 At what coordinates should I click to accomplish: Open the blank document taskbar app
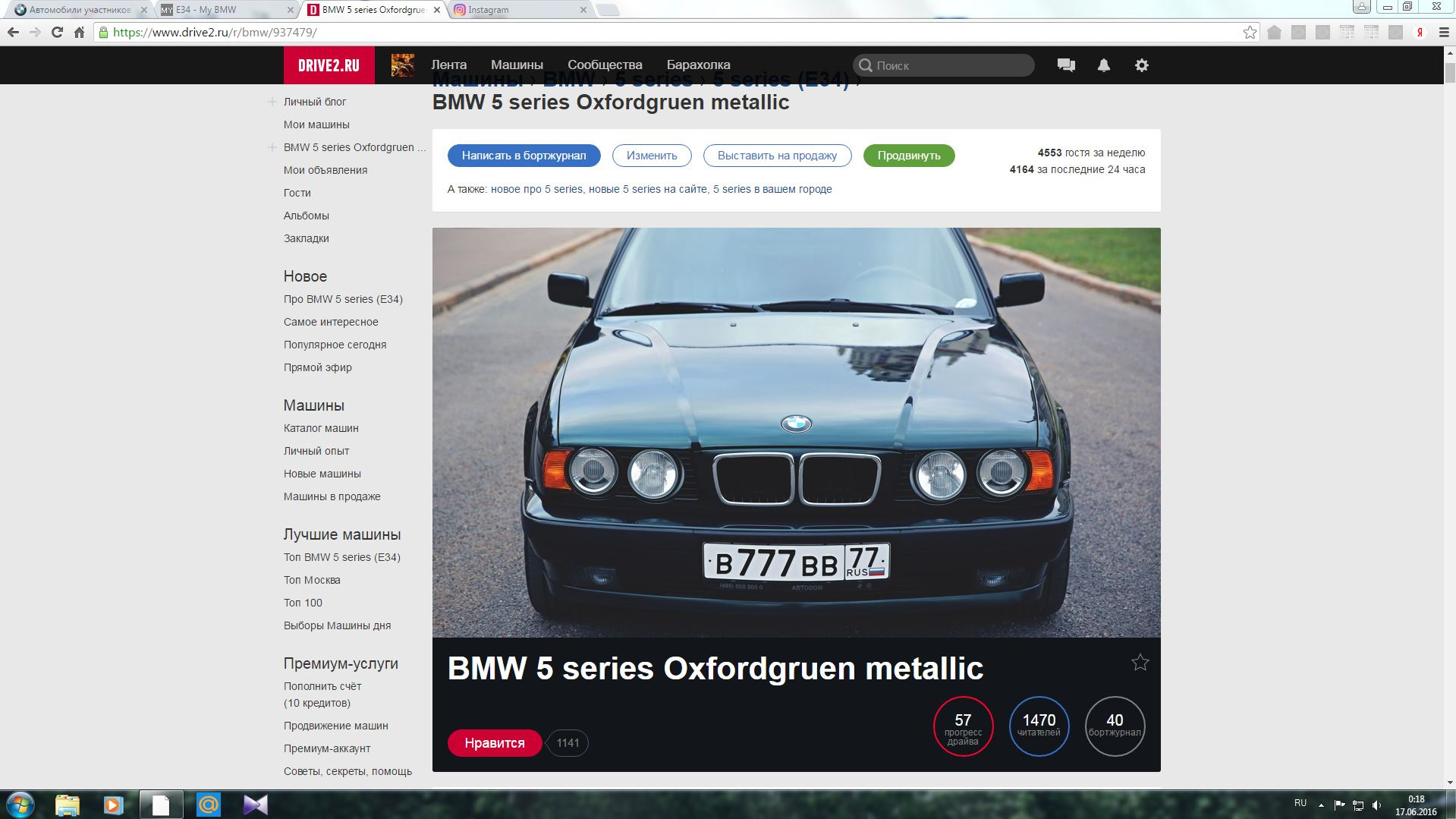click(161, 805)
